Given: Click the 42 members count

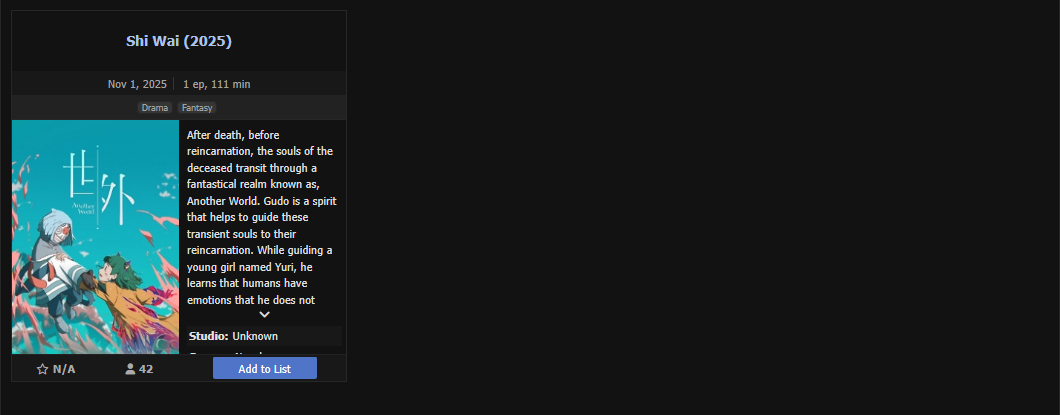Looking at the screenshot, I should tap(146, 369).
